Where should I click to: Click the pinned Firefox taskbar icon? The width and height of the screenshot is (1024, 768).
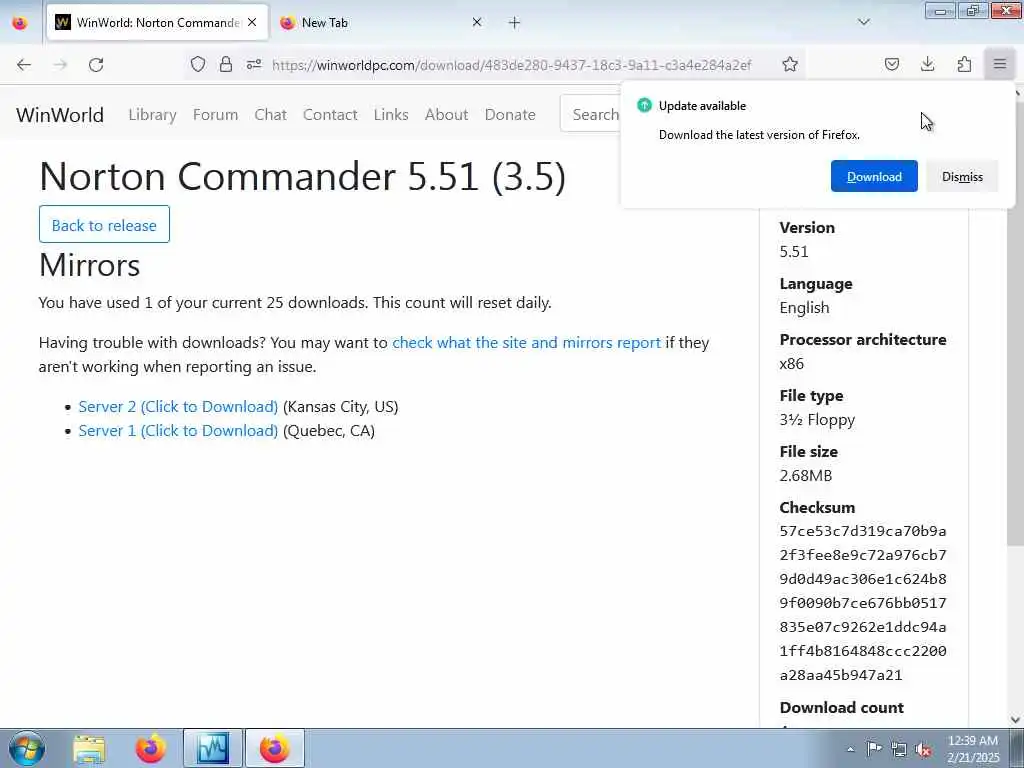click(150, 749)
